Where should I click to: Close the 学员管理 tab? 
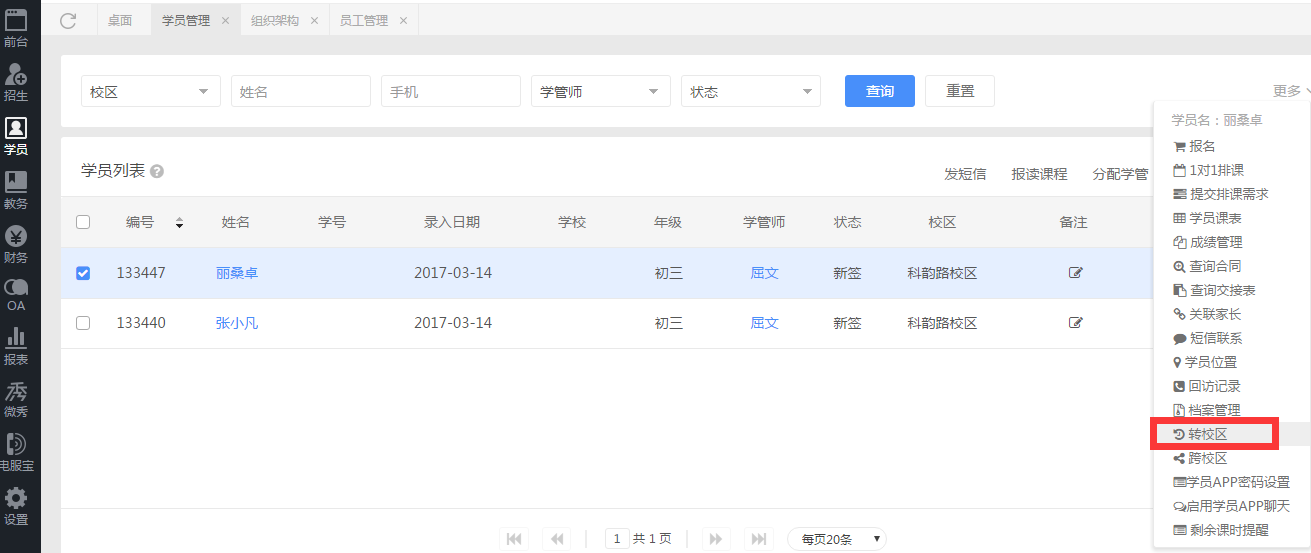pos(225,21)
